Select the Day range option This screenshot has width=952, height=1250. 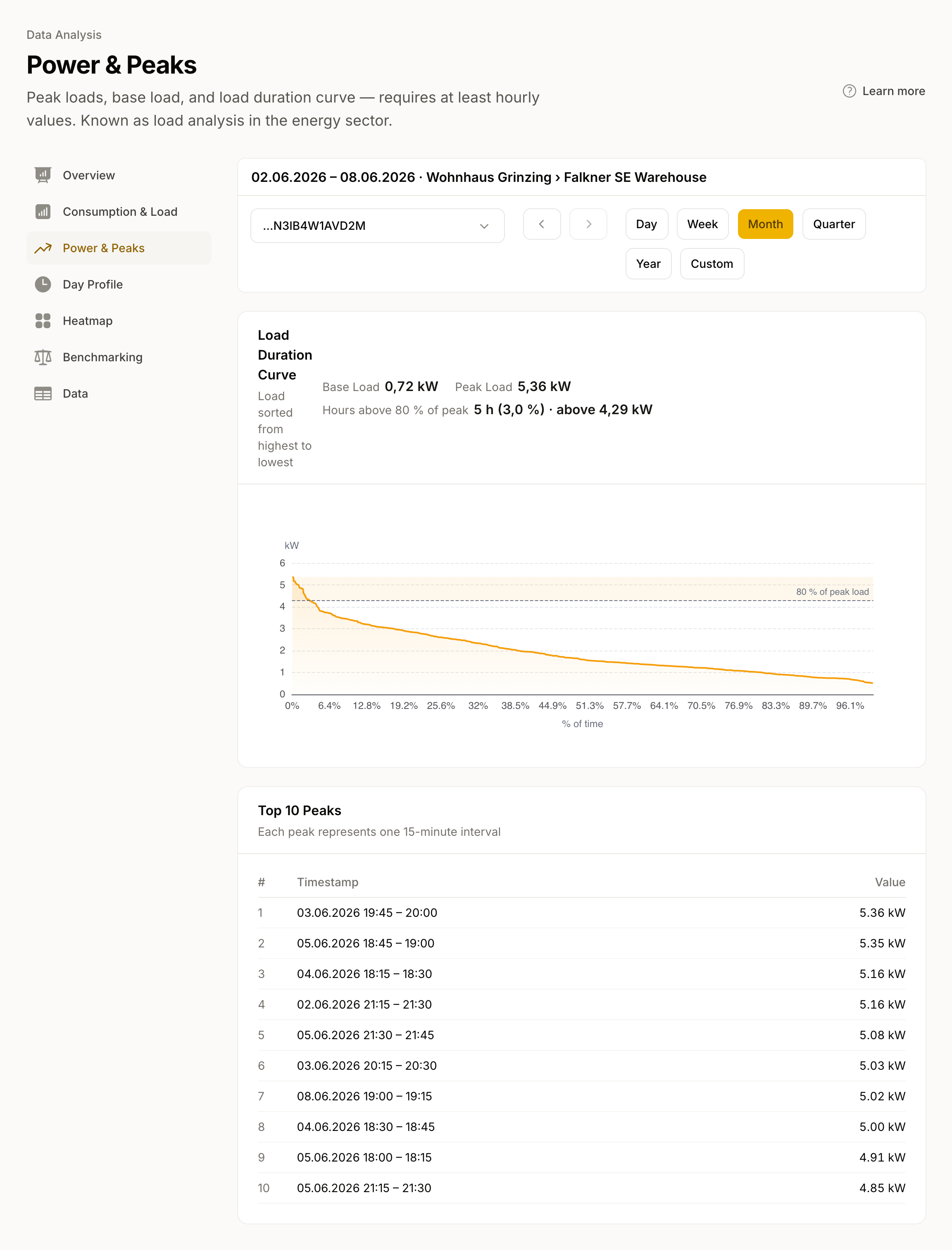[647, 224]
